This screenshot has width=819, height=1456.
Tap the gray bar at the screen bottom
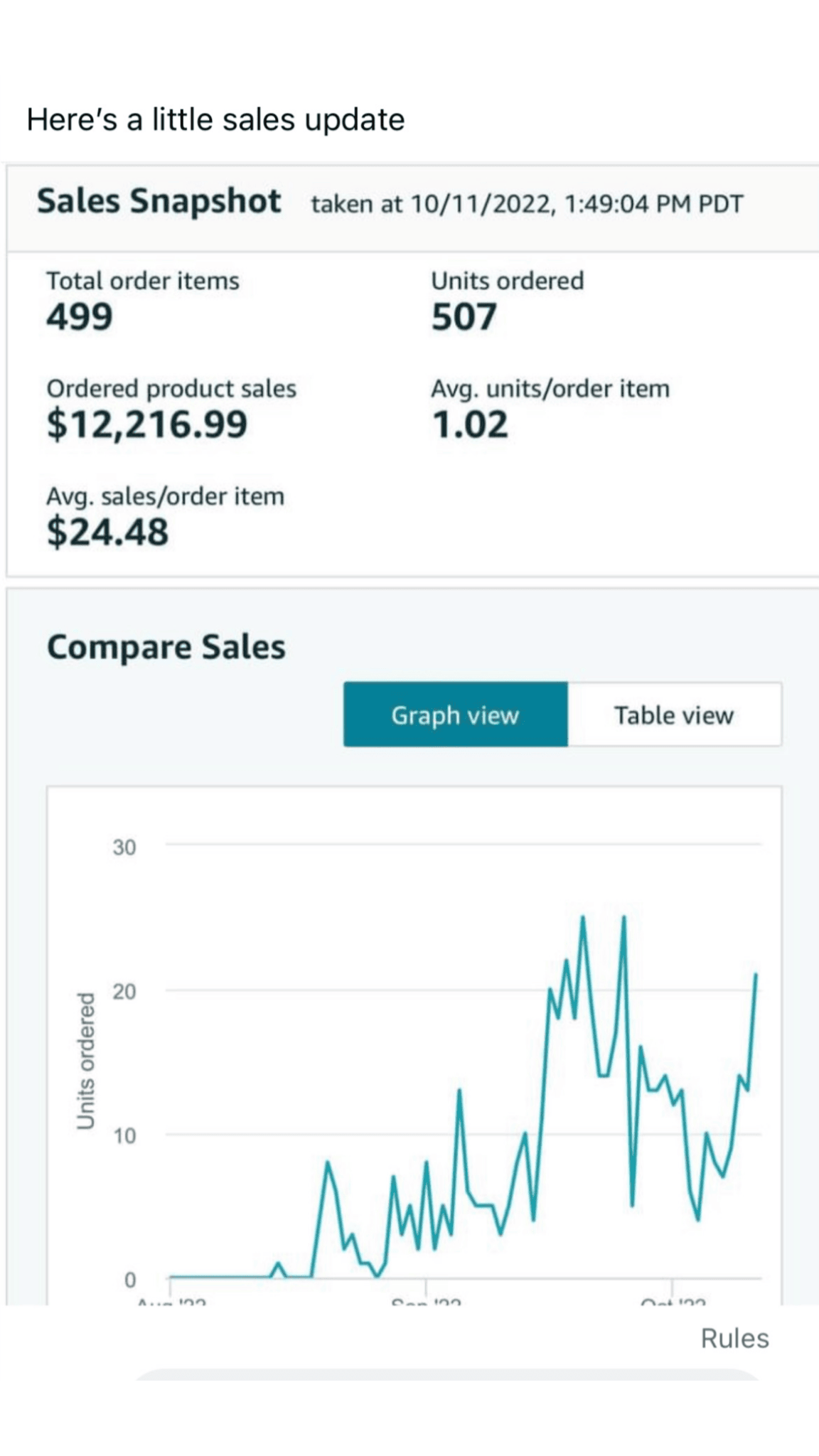pos(446,1375)
